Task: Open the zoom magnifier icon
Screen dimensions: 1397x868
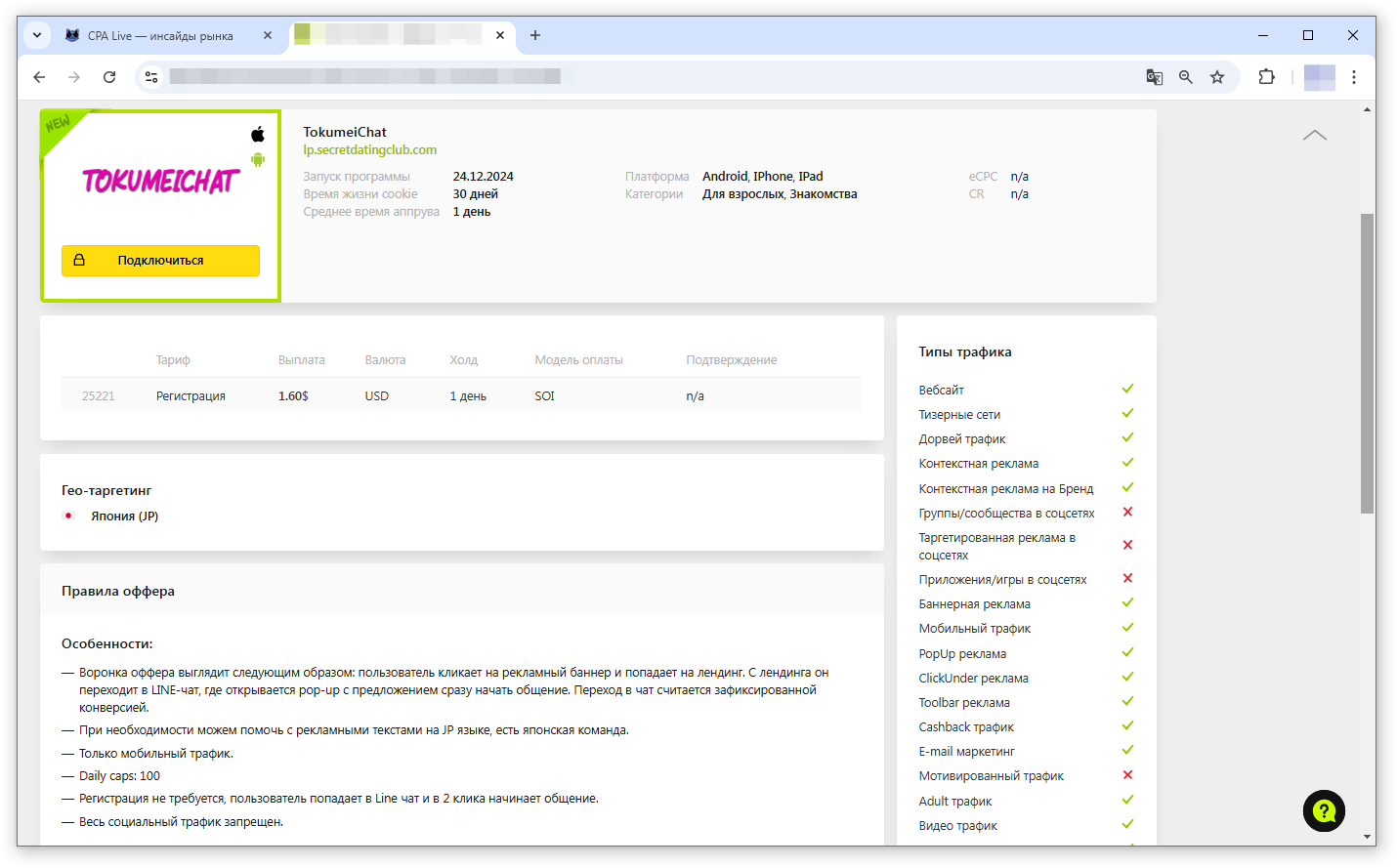Action: 1185,77
